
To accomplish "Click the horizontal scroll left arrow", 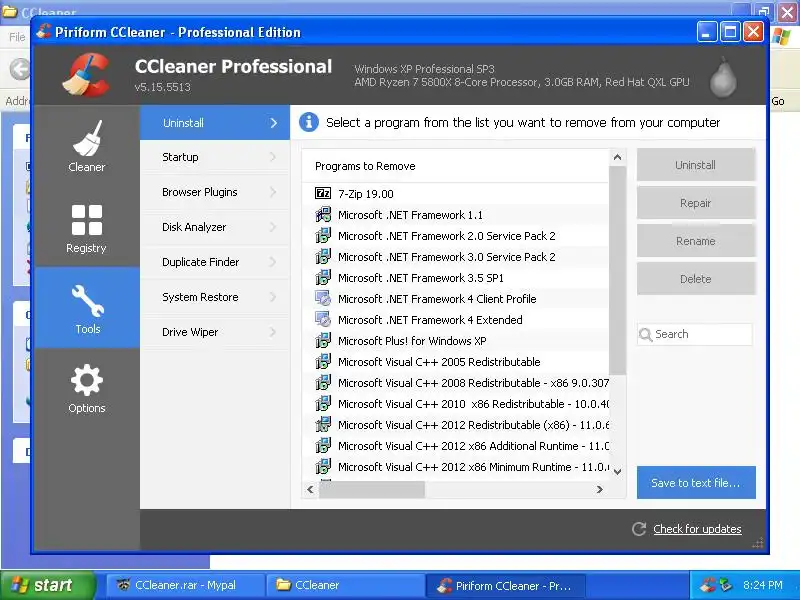I will coord(310,489).
